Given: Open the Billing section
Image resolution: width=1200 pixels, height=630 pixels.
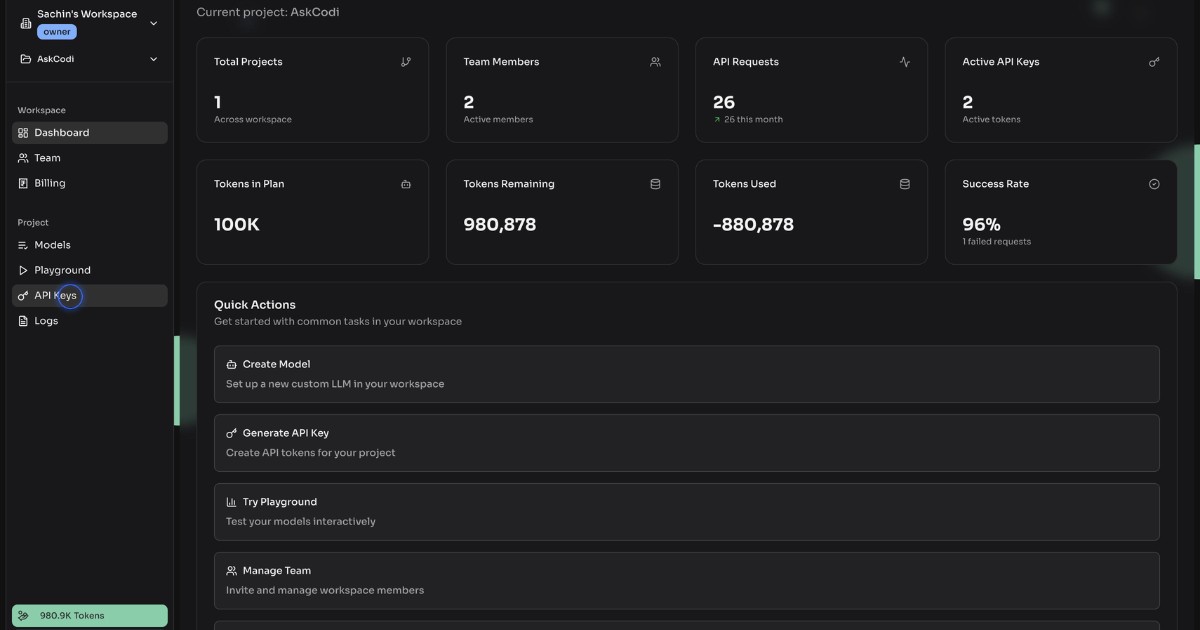Looking at the screenshot, I should click(x=90, y=183).
